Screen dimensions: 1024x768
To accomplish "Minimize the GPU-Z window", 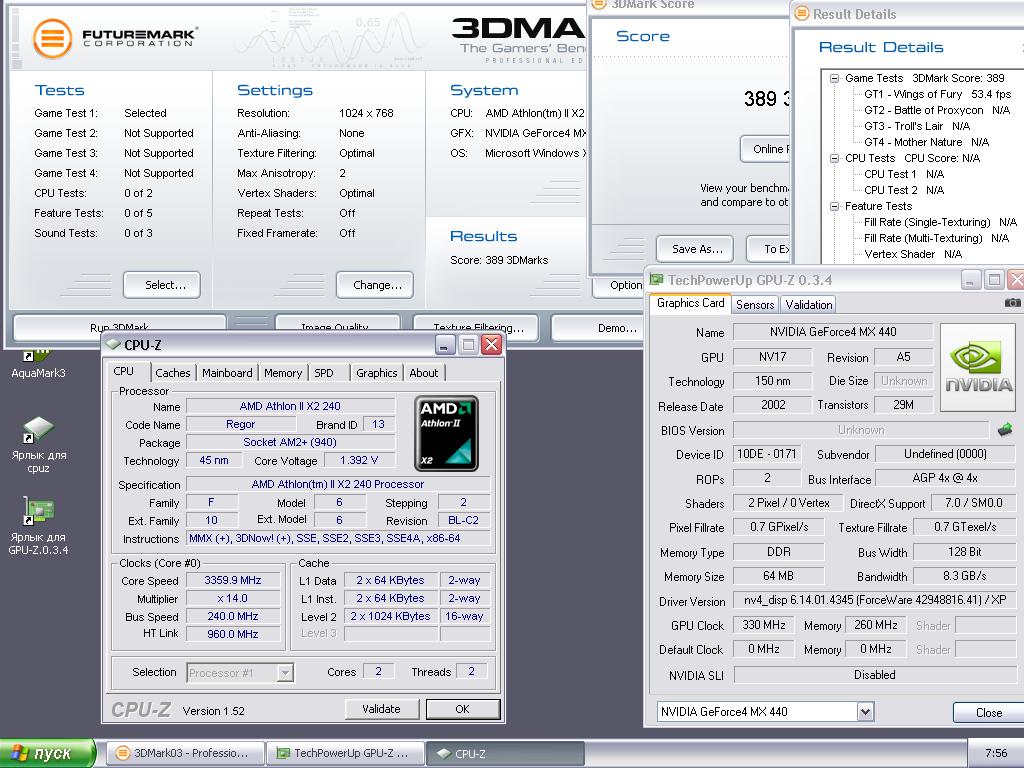I will point(970,280).
